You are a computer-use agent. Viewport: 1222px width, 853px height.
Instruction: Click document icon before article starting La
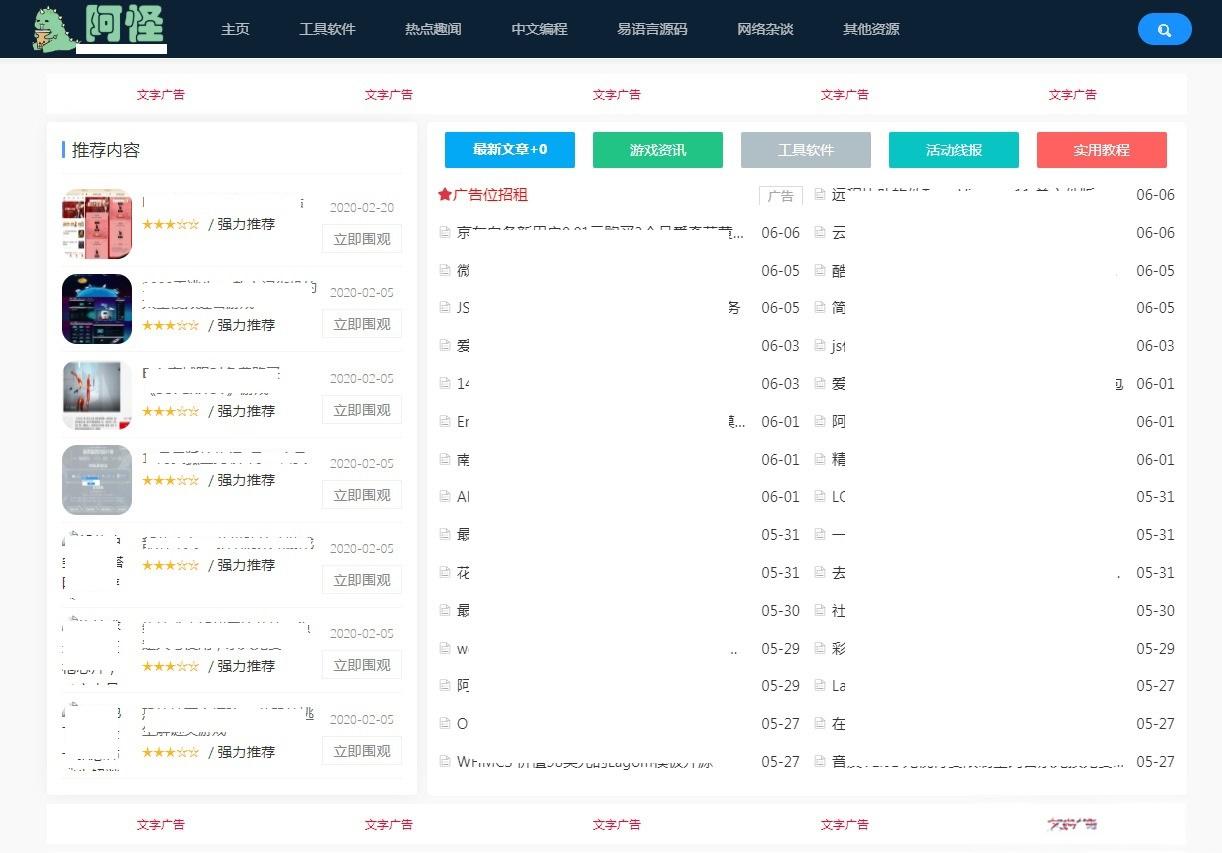(820, 686)
